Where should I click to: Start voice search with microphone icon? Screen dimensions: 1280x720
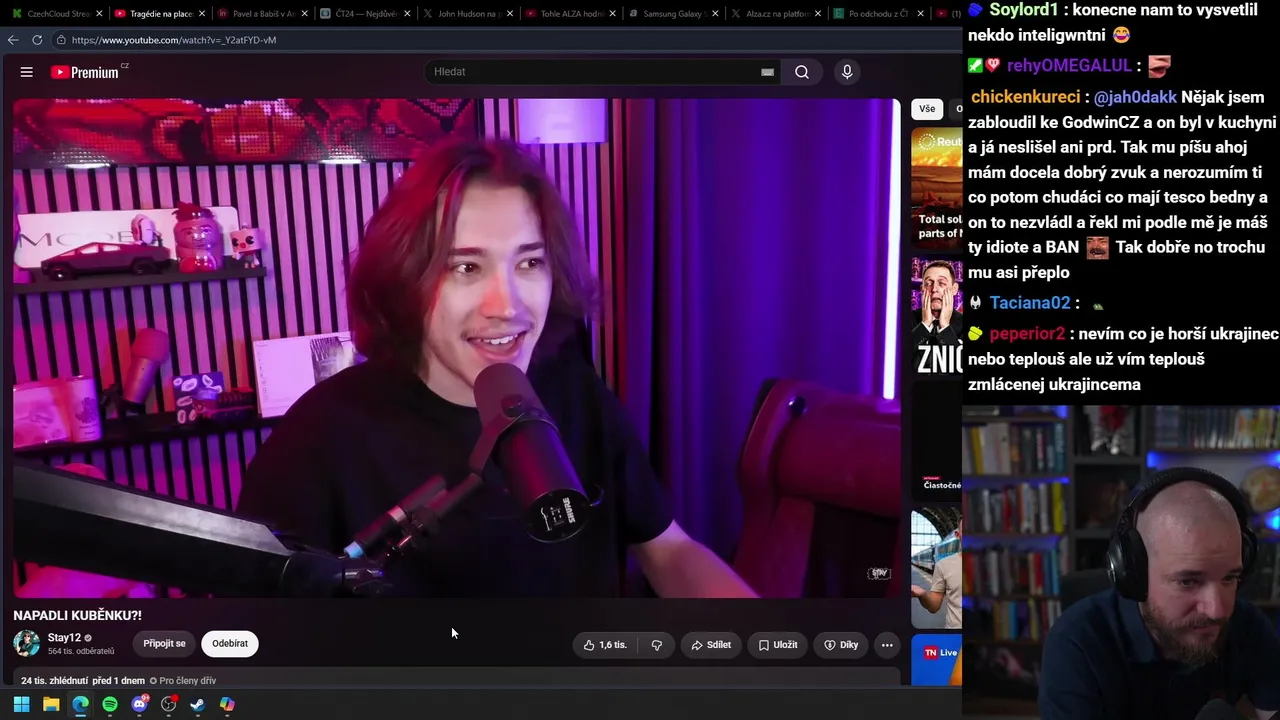point(847,72)
